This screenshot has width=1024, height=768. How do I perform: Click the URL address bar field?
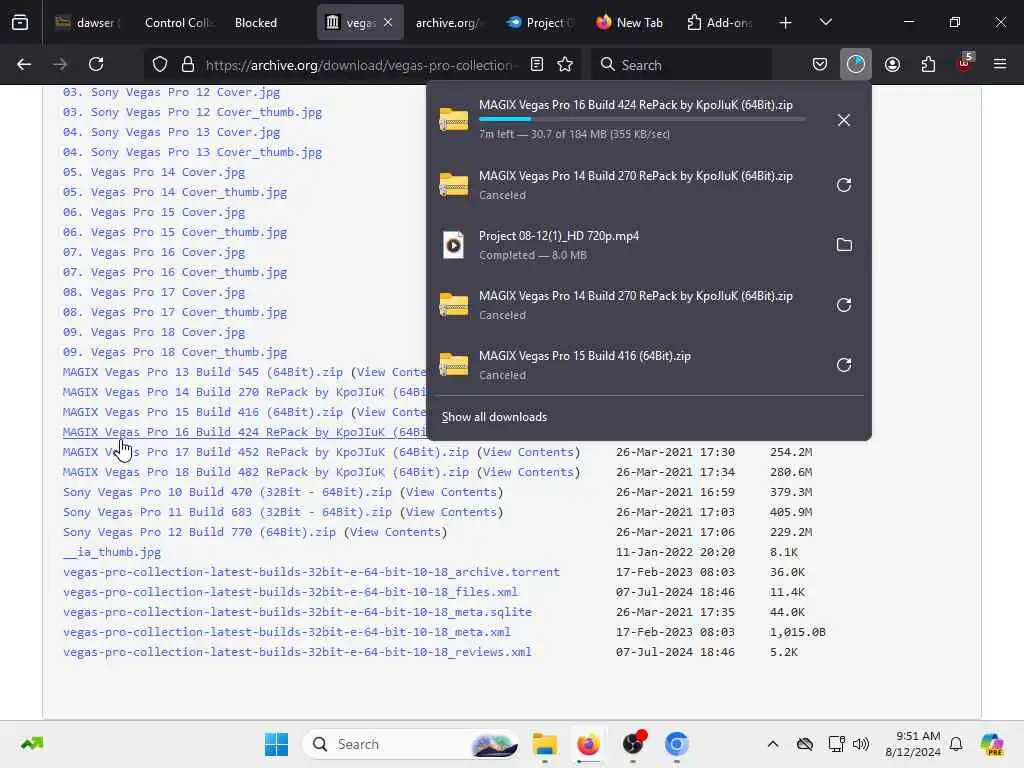(x=359, y=65)
